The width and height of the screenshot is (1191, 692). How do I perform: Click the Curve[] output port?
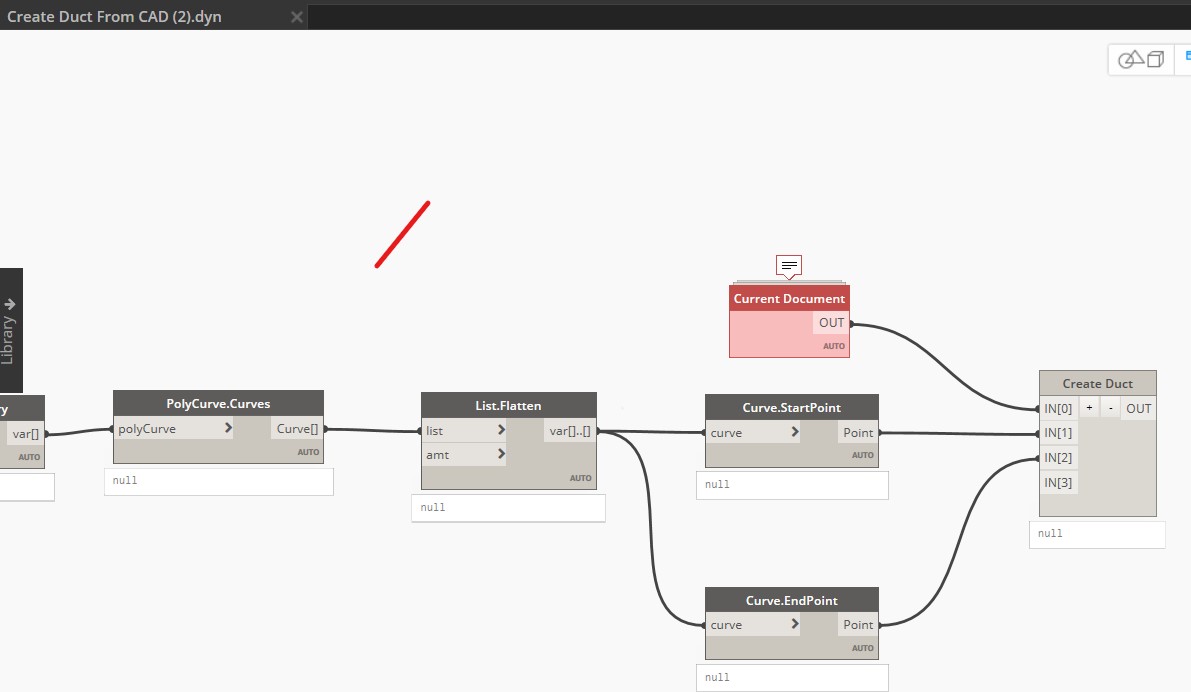pos(297,428)
